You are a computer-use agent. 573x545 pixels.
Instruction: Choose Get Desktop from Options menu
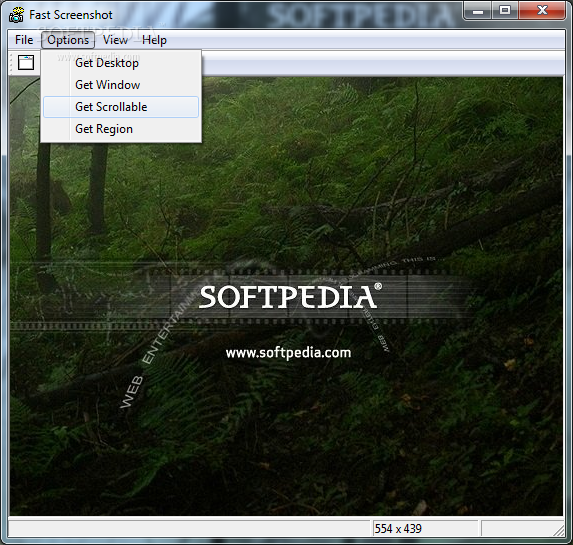[121, 63]
